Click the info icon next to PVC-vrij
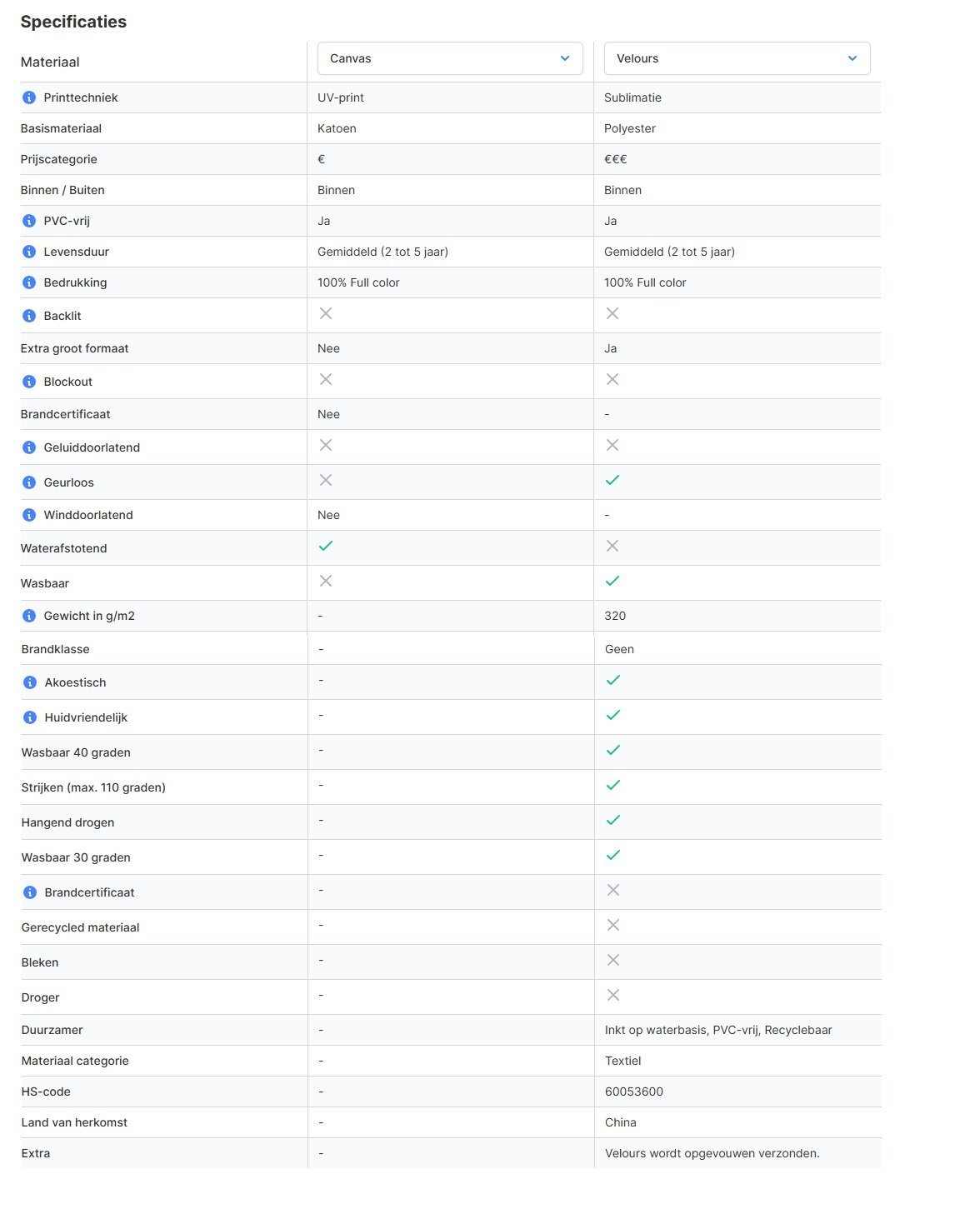Screen dimensions: 980x1224 (x=29, y=221)
